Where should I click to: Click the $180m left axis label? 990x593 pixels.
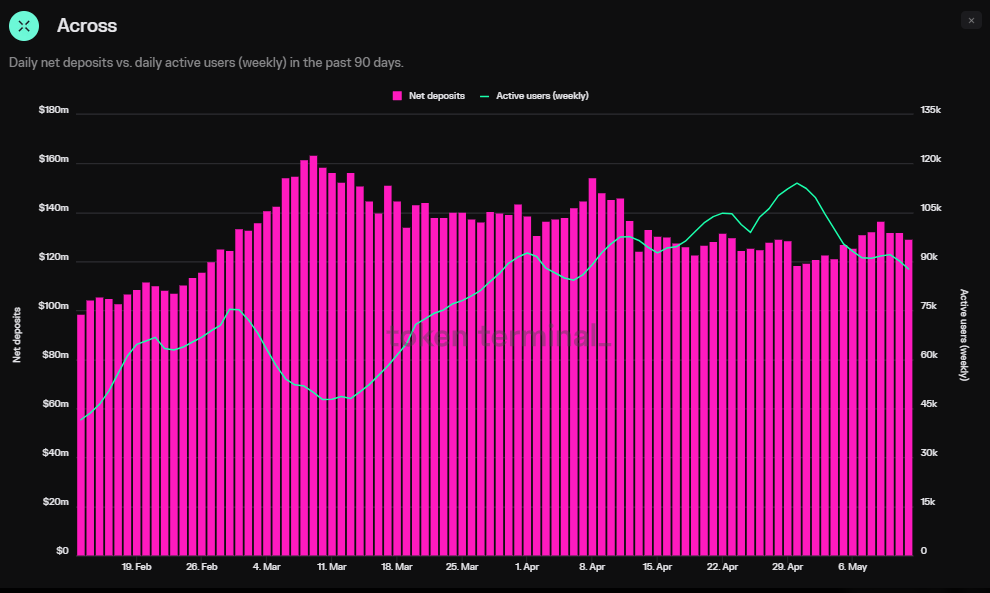(x=54, y=110)
